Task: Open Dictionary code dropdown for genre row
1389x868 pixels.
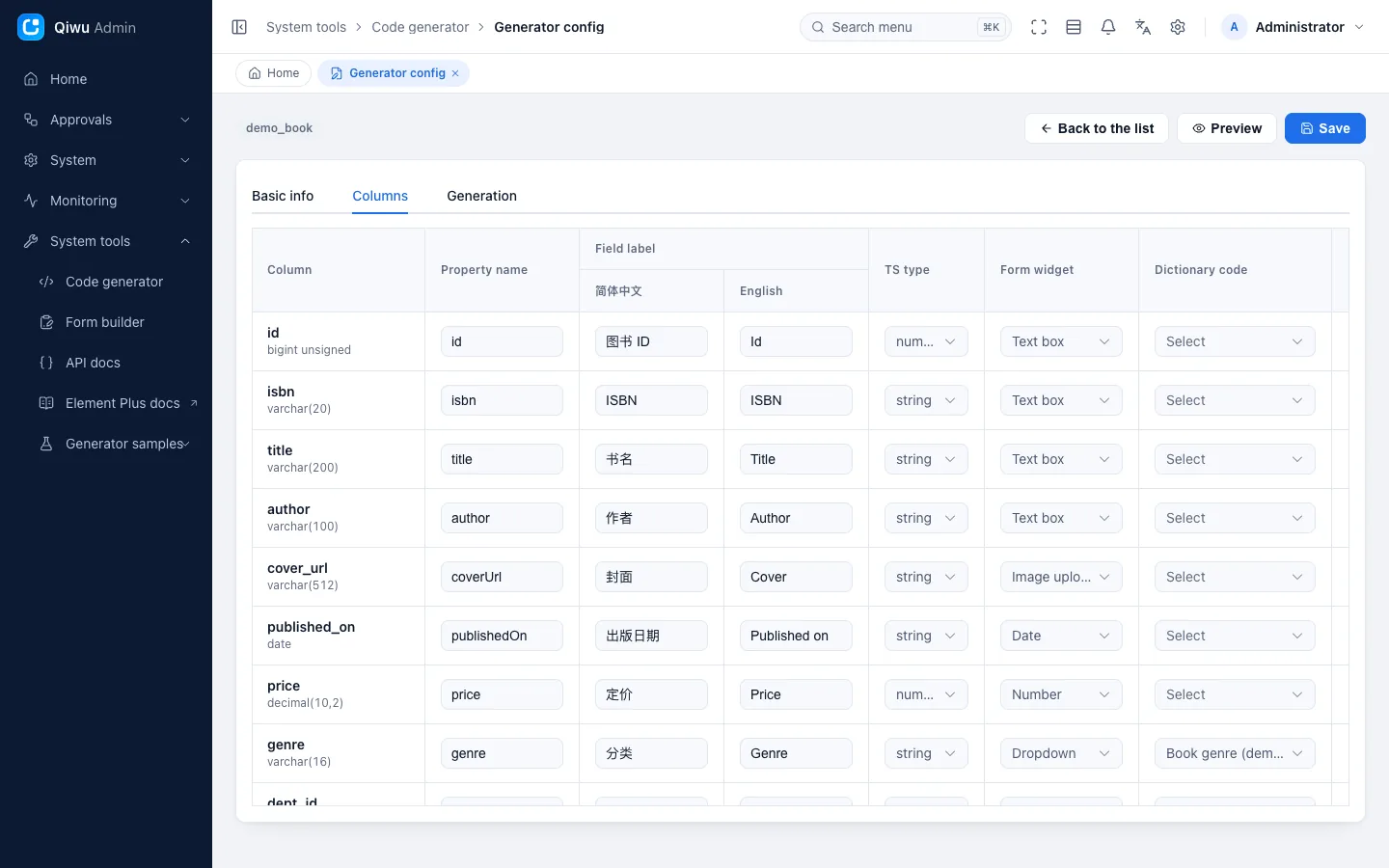Action: 1235,753
